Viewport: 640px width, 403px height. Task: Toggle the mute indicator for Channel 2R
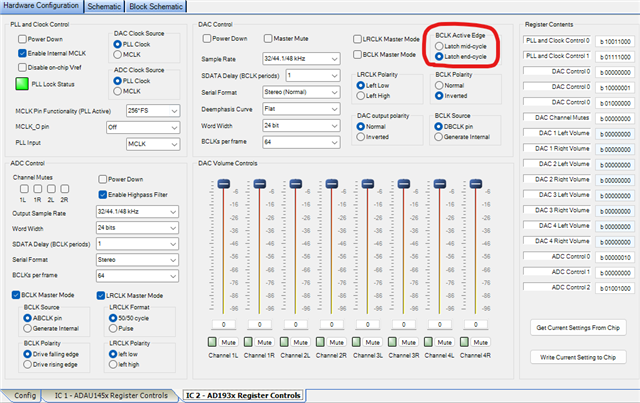tap(320, 342)
